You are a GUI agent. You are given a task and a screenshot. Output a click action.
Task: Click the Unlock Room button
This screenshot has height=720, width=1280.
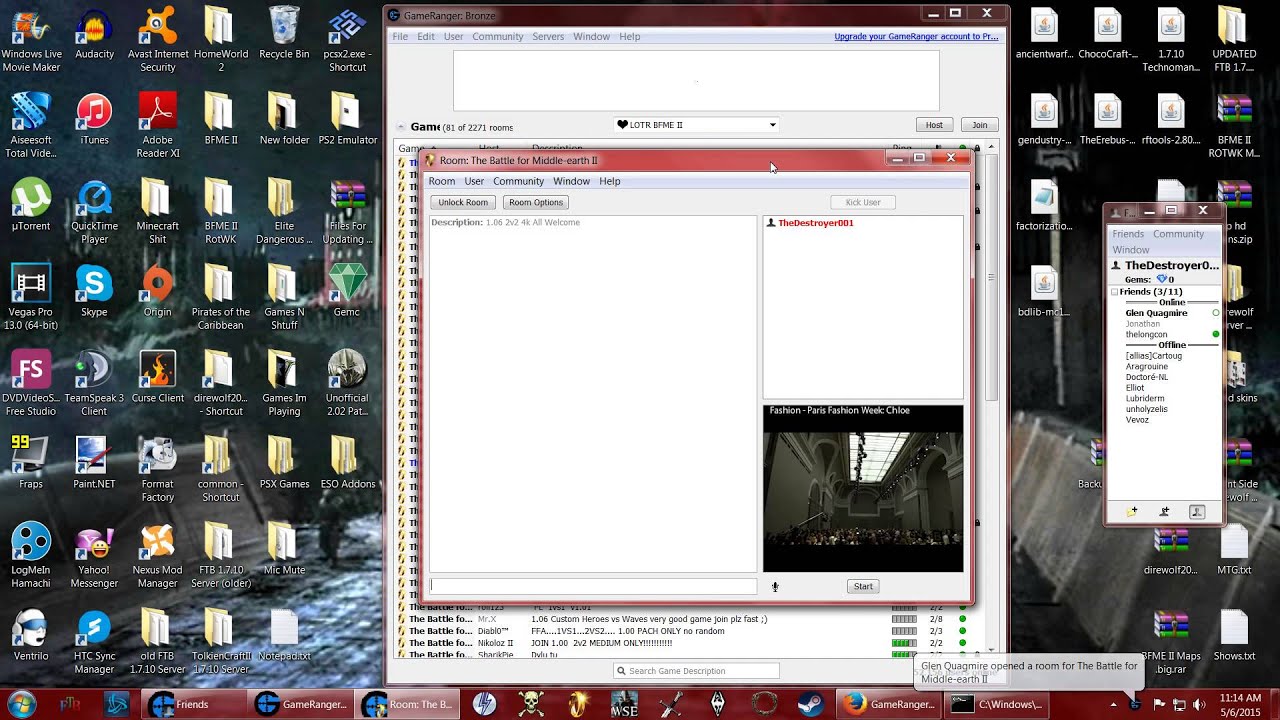(463, 202)
